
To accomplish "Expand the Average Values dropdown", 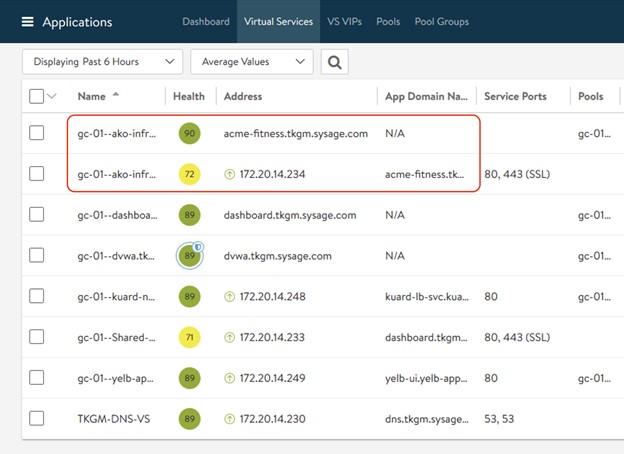I will click(x=251, y=62).
